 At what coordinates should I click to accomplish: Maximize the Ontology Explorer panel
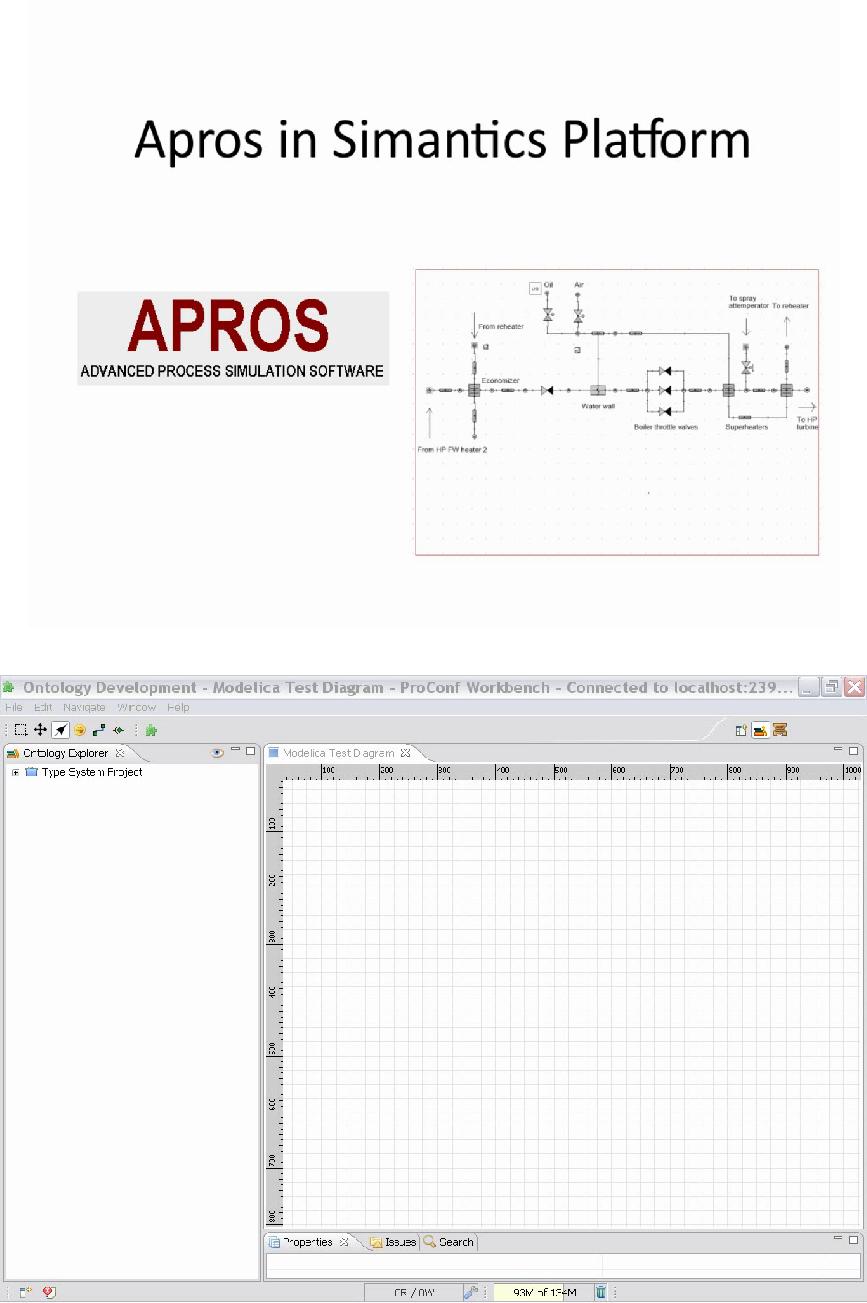pyautogui.click(x=250, y=750)
